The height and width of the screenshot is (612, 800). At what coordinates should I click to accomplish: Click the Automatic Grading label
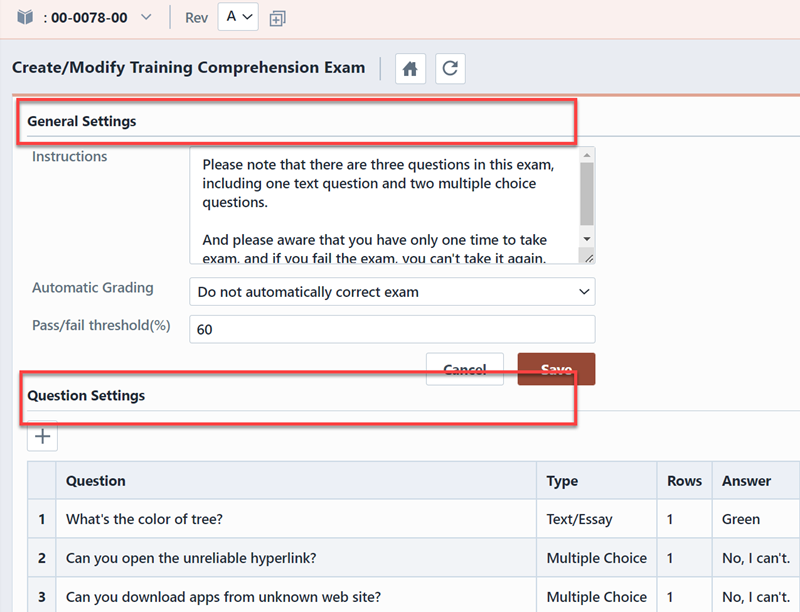click(93, 288)
